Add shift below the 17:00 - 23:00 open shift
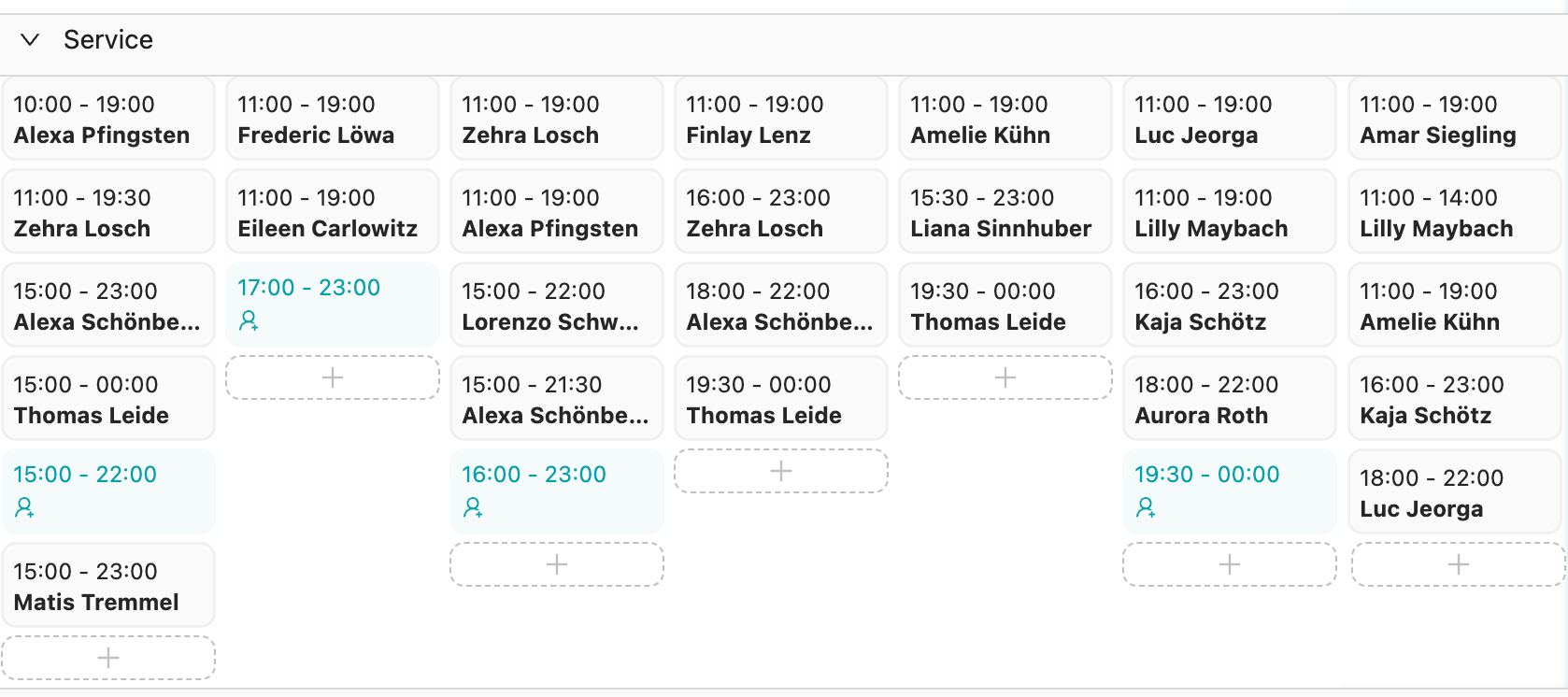This screenshot has height=697, width=1568. point(333,377)
